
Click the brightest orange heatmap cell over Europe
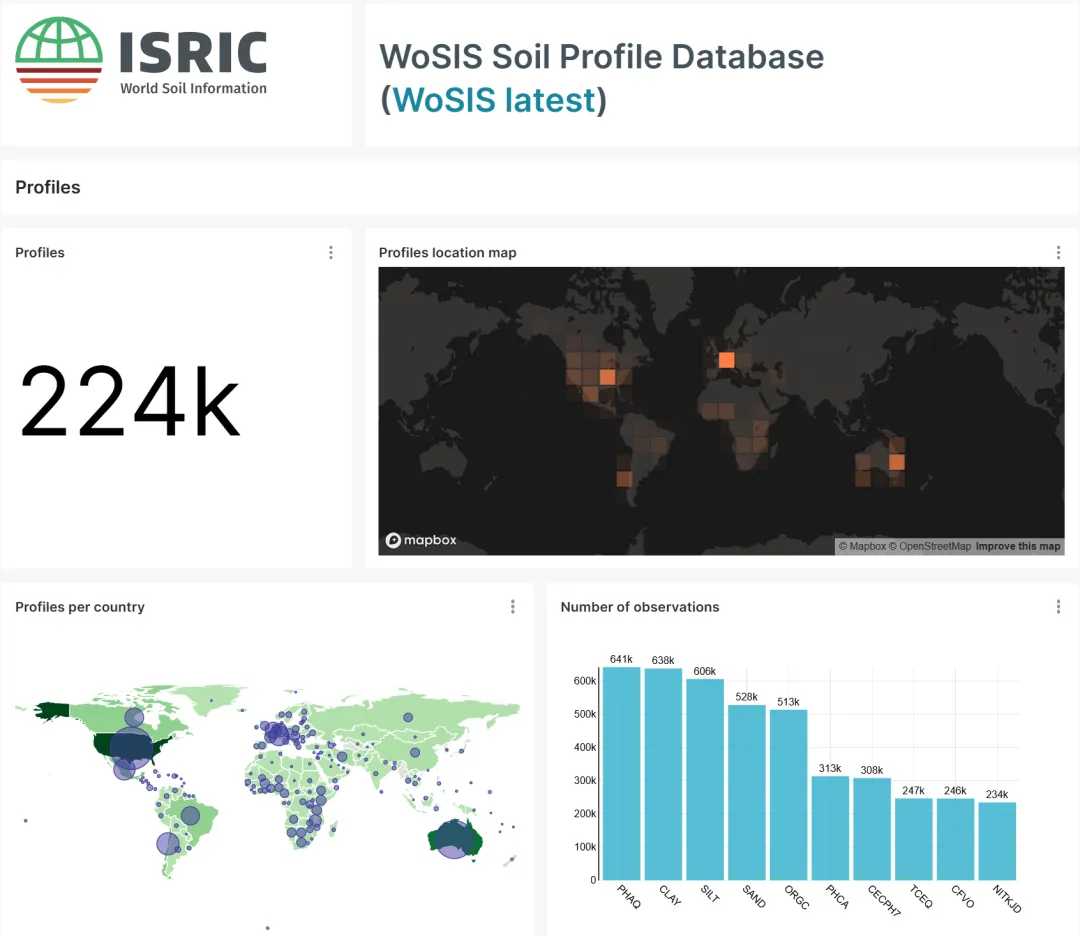click(x=726, y=360)
